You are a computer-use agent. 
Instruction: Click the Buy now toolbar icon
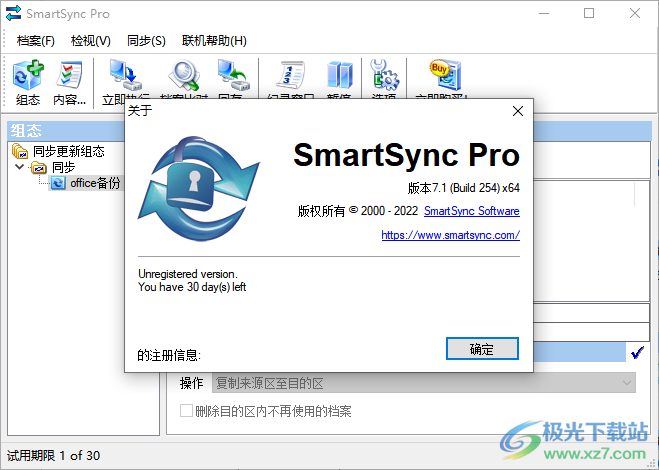tap(445, 75)
